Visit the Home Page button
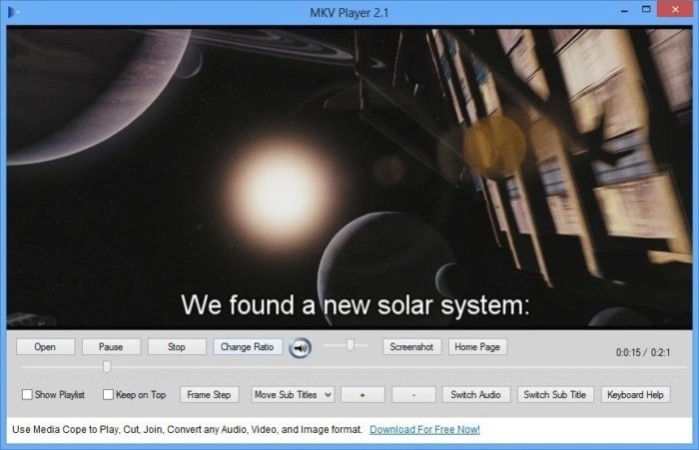Image resolution: width=699 pixels, height=450 pixels. coord(477,347)
